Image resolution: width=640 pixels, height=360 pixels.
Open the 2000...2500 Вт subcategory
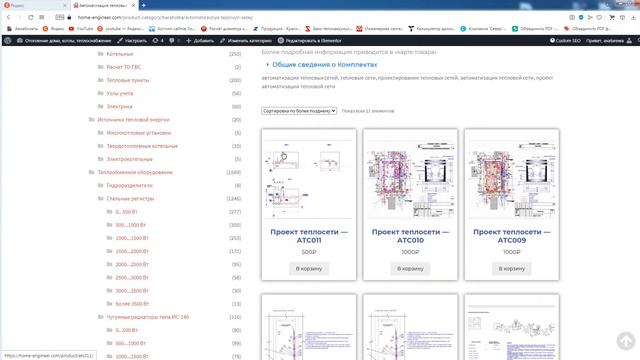click(x=132, y=264)
